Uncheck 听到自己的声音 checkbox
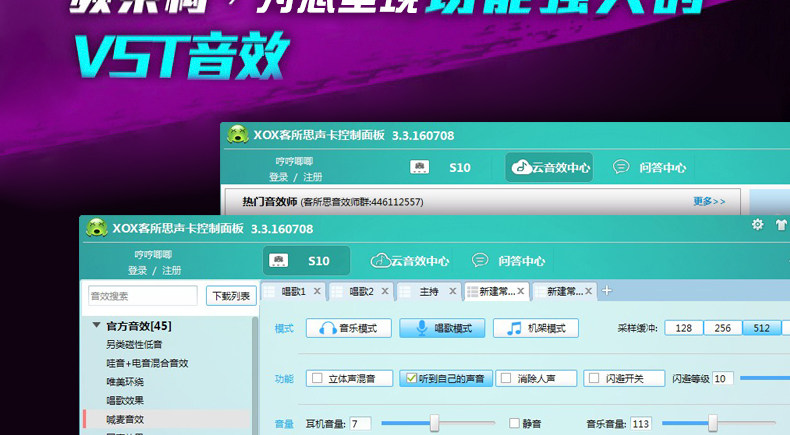This screenshot has width=790, height=435. click(412, 378)
